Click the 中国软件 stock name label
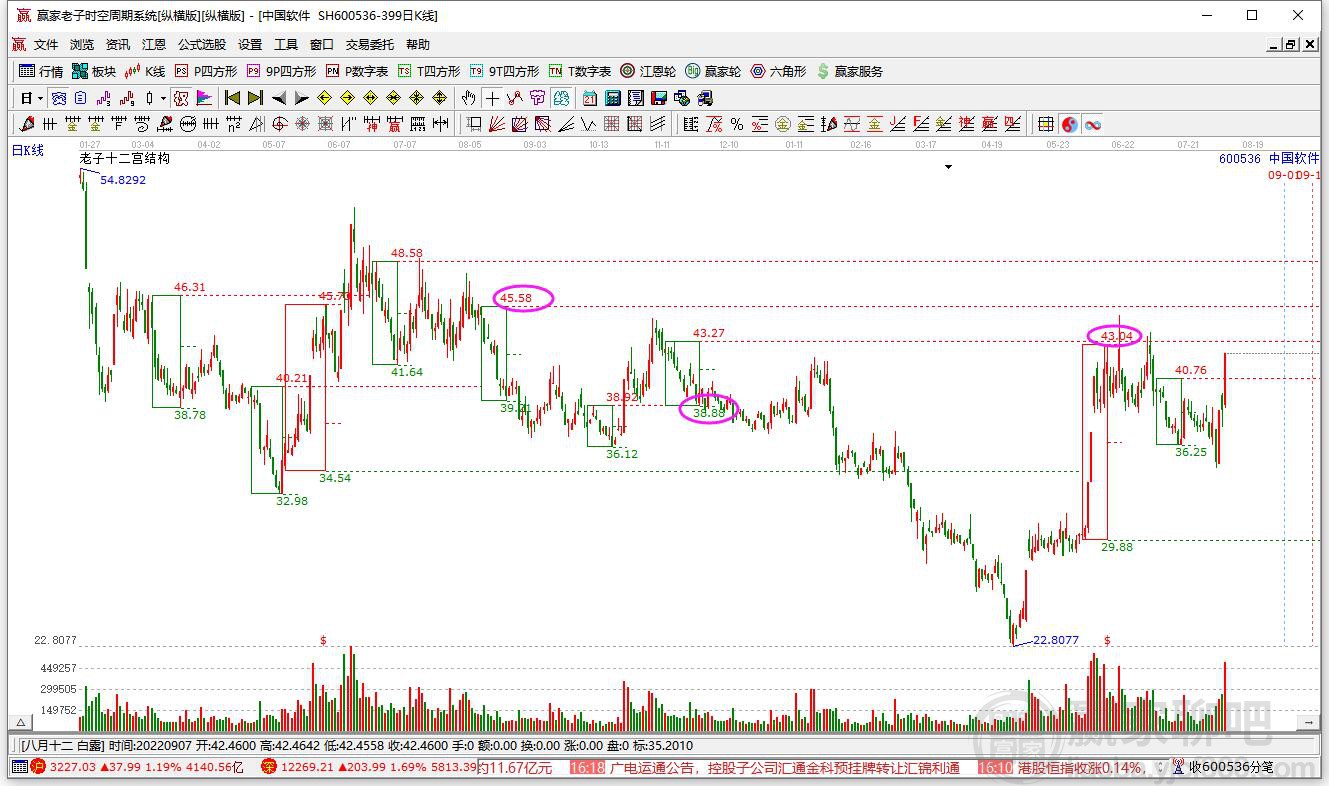The width and height of the screenshot is (1329, 786). click(x=1294, y=158)
